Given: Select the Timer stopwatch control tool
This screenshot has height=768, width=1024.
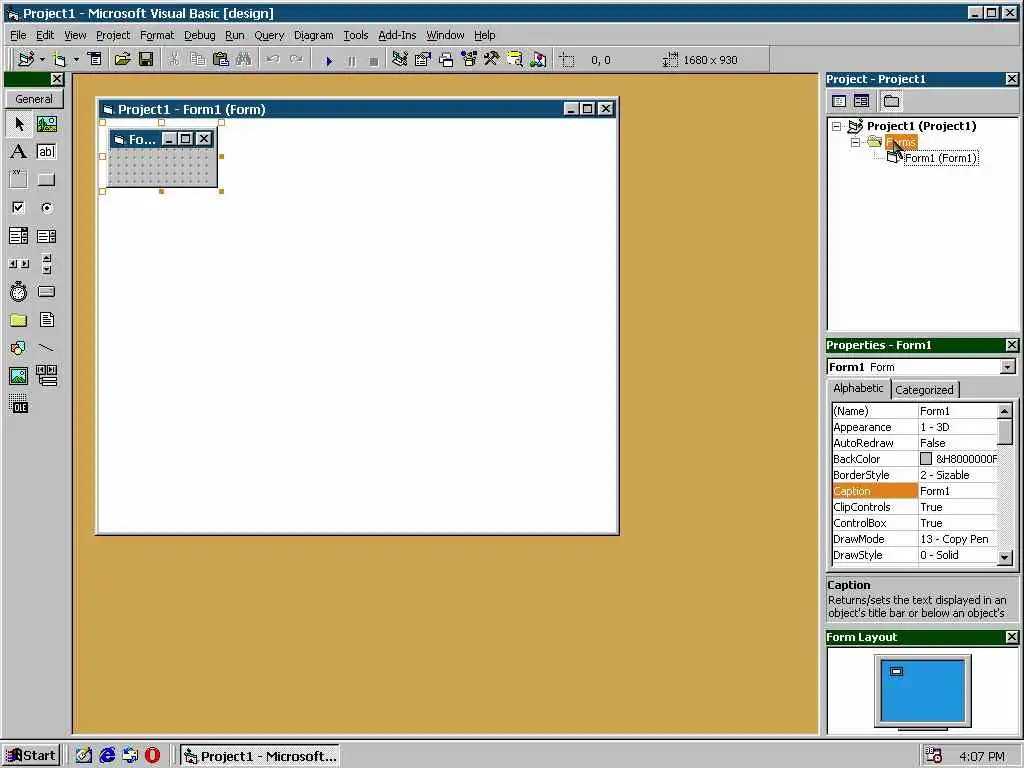Looking at the screenshot, I should [19, 291].
